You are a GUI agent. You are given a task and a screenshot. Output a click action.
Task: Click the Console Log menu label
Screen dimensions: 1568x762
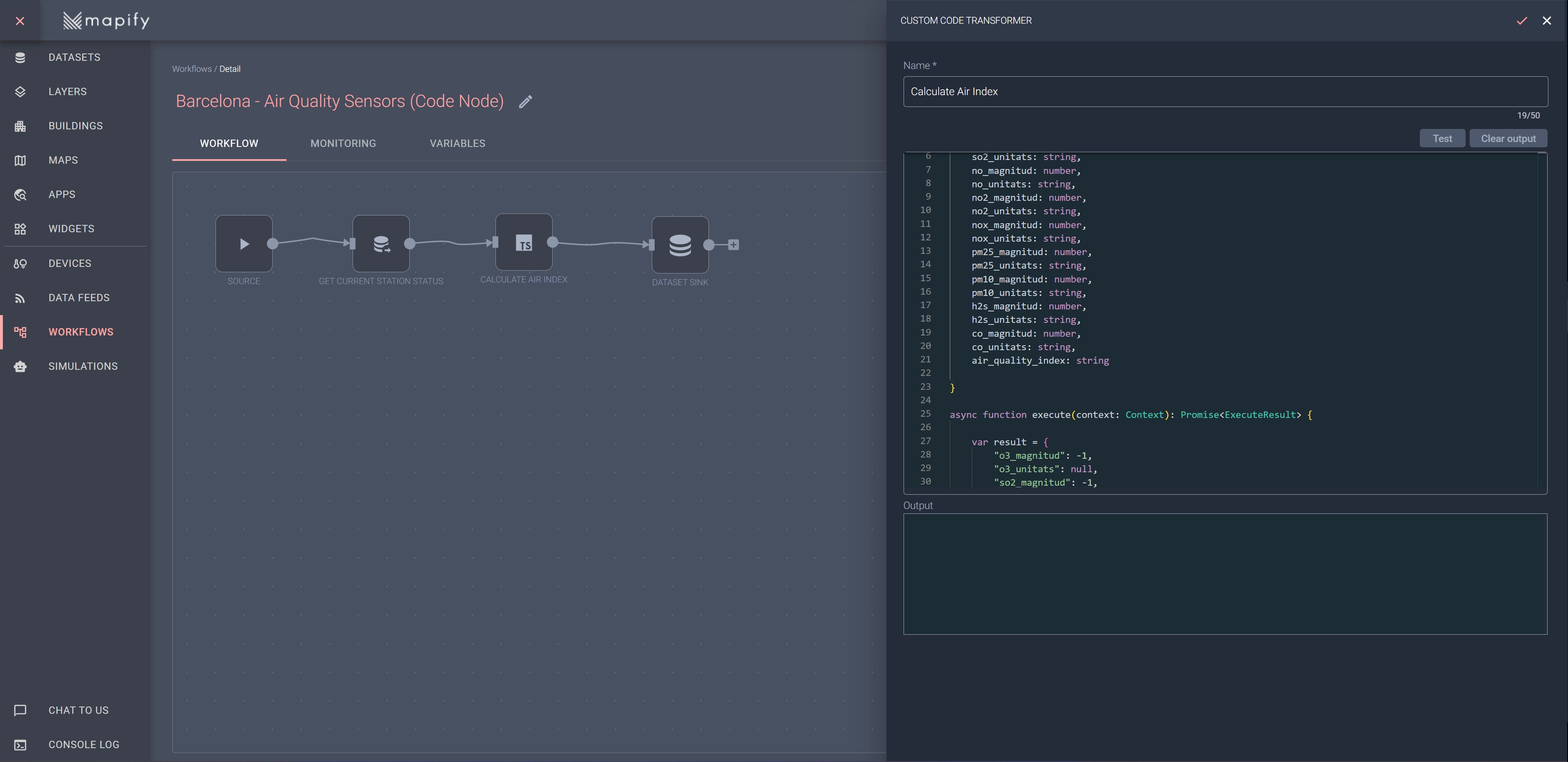[84, 744]
